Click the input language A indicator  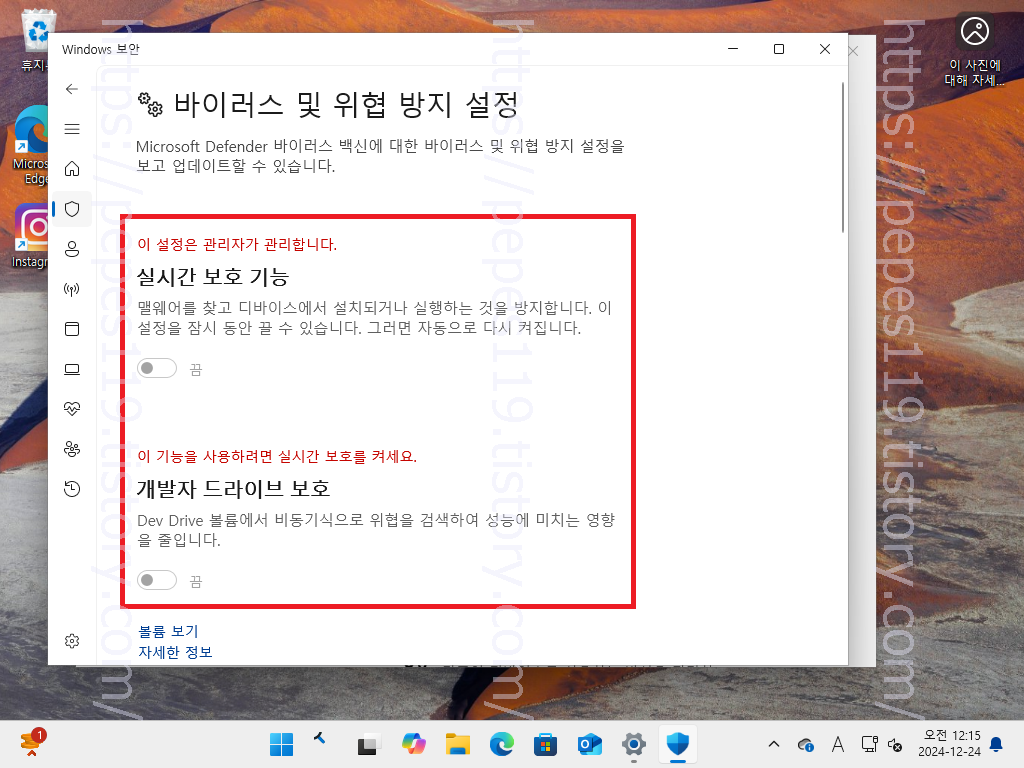(838, 744)
